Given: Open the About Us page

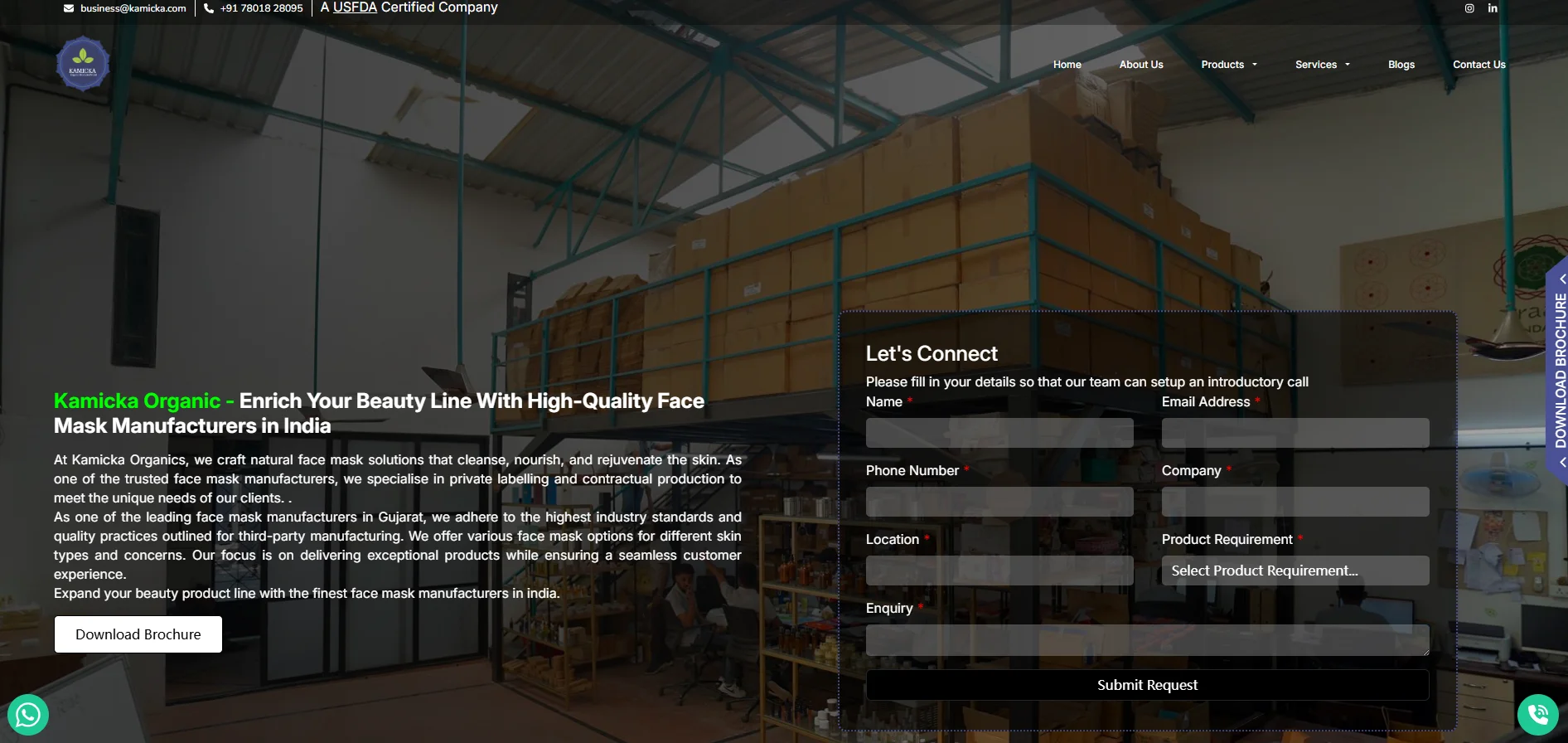Looking at the screenshot, I should click(x=1140, y=65).
